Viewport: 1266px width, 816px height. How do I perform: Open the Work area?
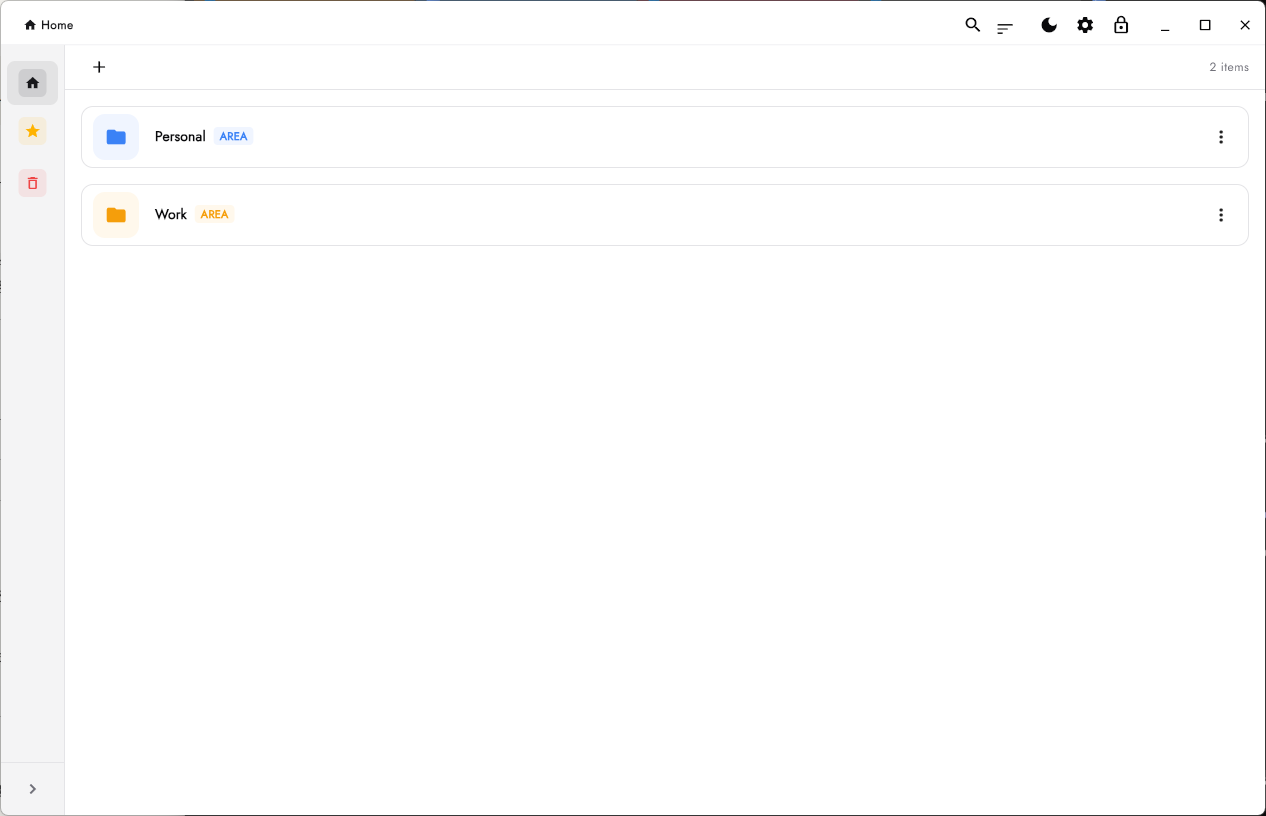(665, 215)
